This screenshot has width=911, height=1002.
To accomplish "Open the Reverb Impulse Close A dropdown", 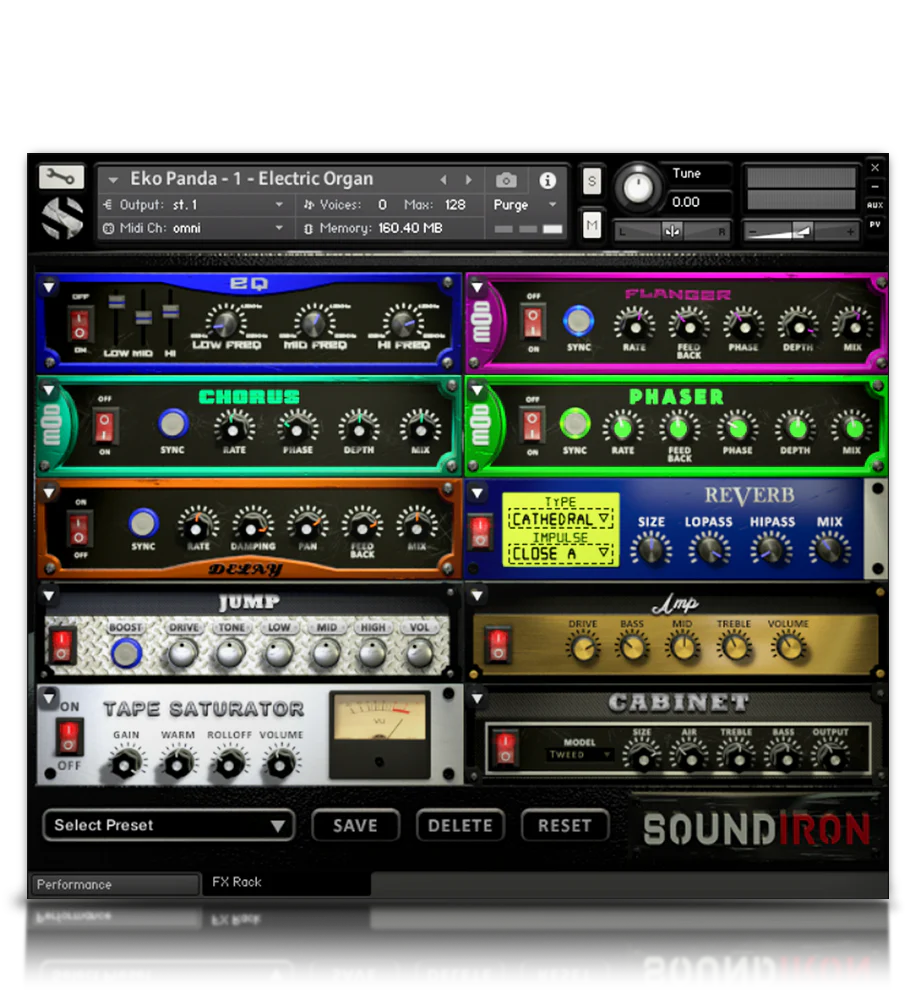I will point(560,553).
